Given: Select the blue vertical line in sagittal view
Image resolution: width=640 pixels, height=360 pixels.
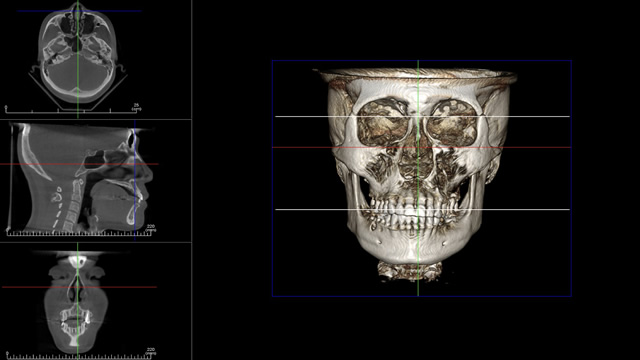Looking at the screenshot, I should click(x=135, y=181).
